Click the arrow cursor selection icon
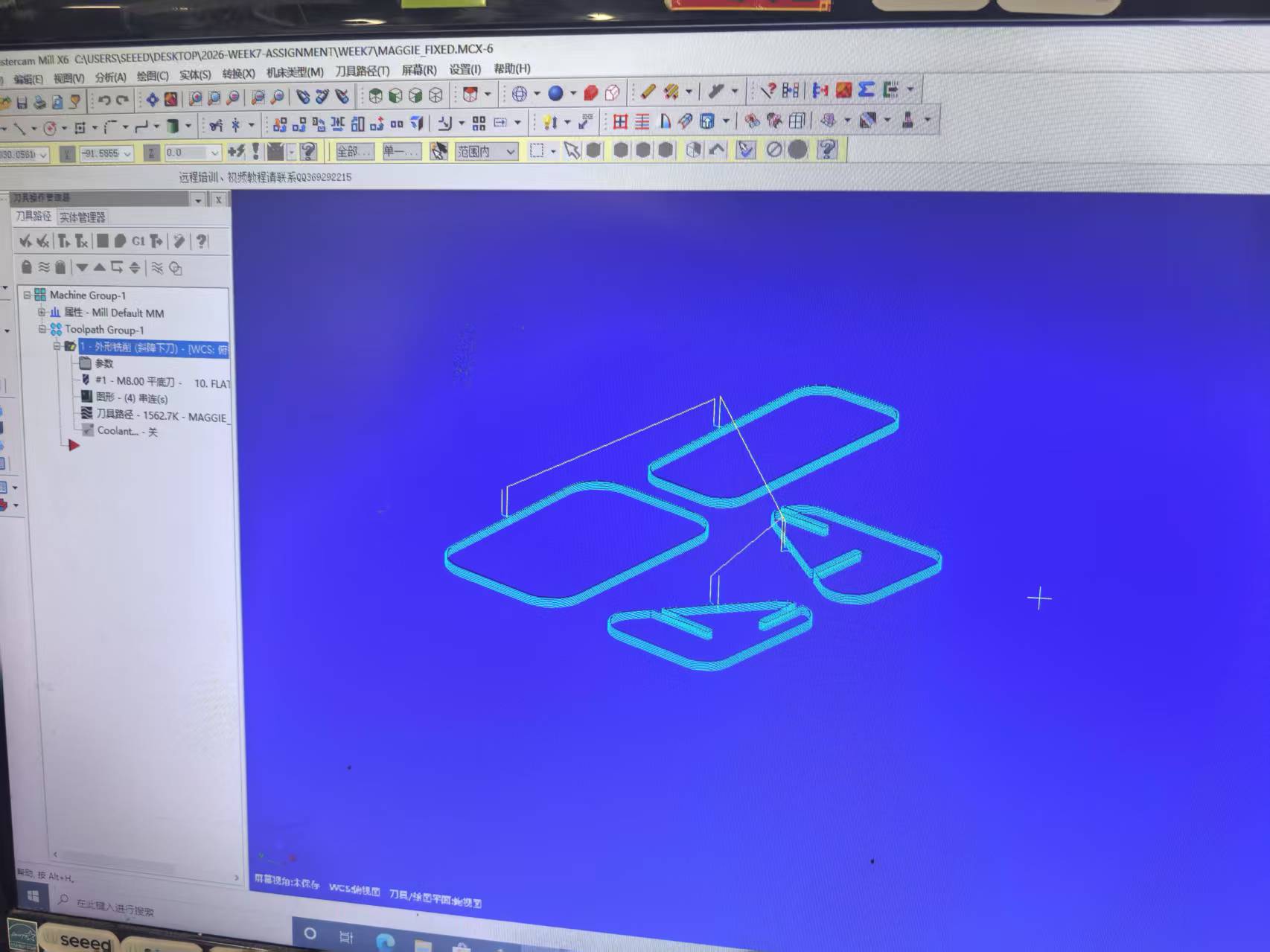1270x952 pixels. tap(572, 150)
